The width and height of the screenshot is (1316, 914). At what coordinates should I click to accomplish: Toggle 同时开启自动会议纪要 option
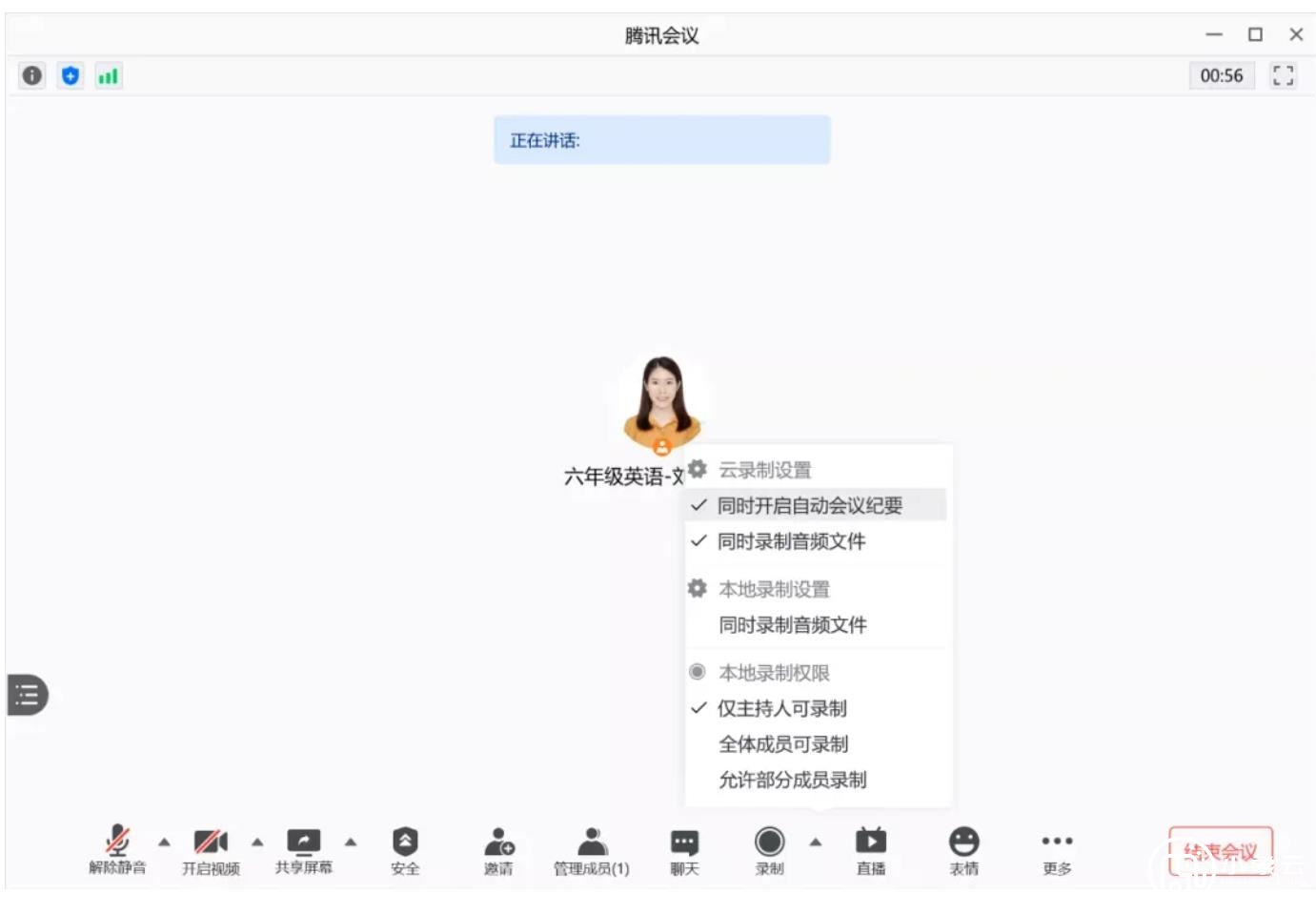[x=816, y=505]
